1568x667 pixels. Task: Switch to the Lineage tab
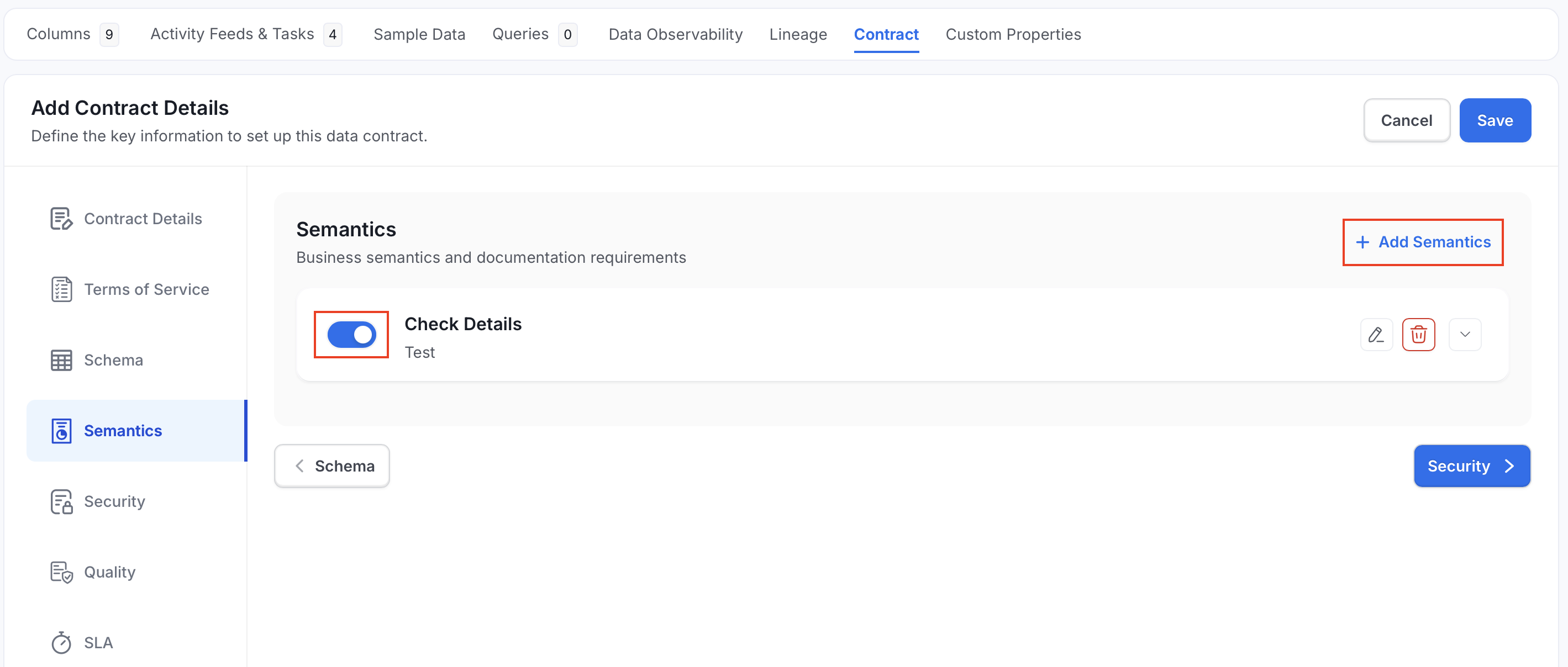point(798,34)
